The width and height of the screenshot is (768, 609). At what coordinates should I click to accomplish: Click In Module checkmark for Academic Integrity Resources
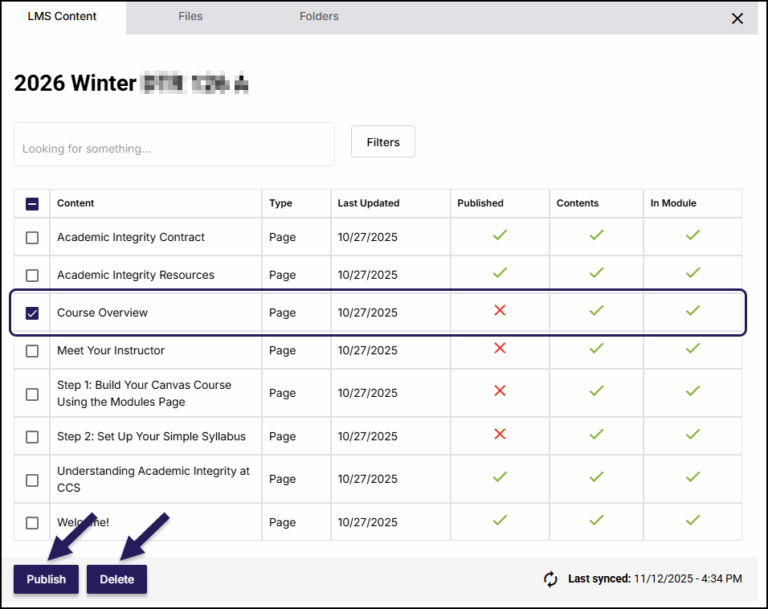(693, 273)
